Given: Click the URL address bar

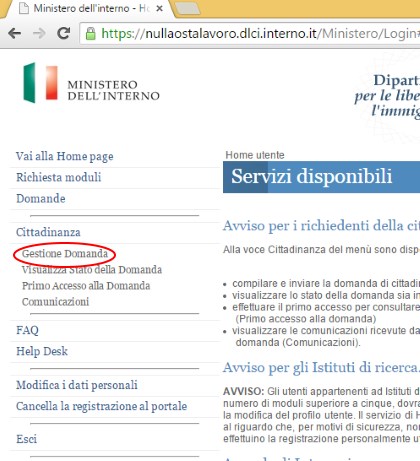Looking at the screenshot, I should click(250, 34).
